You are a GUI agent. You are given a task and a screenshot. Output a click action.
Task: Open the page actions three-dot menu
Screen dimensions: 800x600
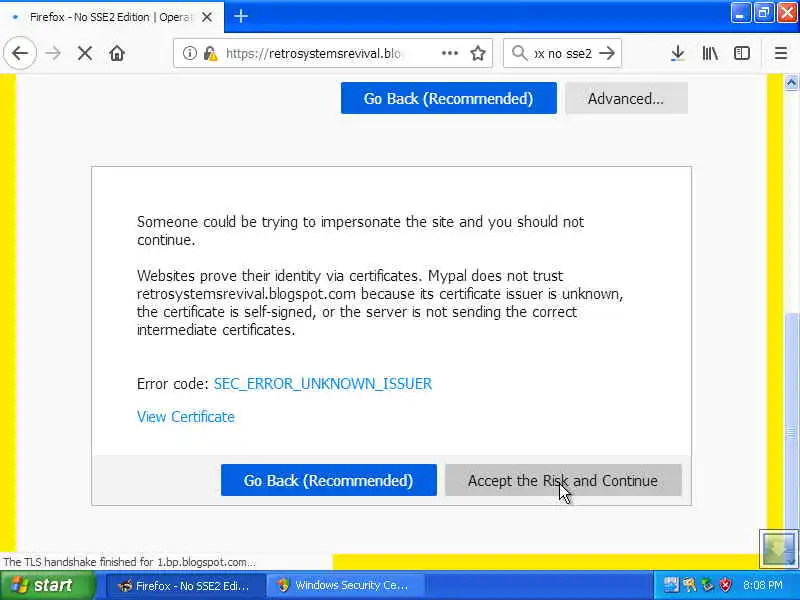pyautogui.click(x=449, y=53)
